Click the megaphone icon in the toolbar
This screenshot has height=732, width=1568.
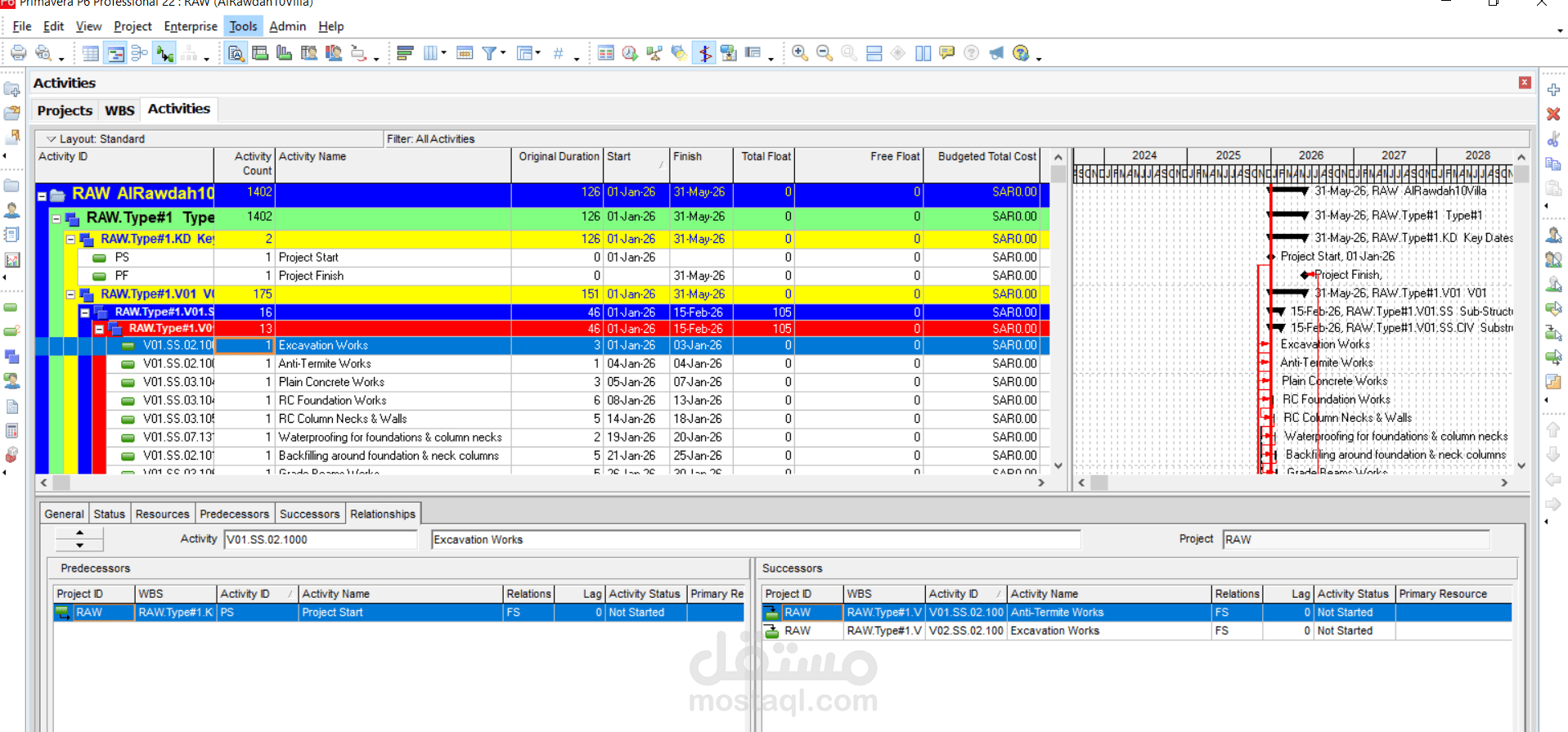(996, 53)
